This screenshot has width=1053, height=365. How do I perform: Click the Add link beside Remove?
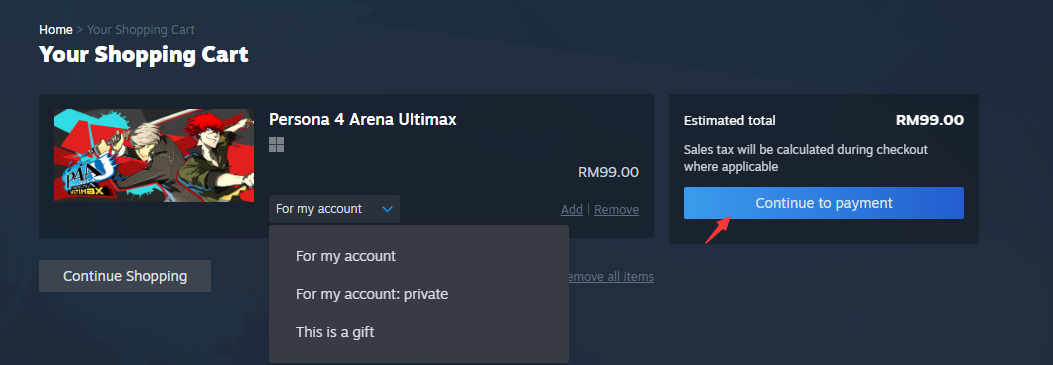[x=571, y=210]
